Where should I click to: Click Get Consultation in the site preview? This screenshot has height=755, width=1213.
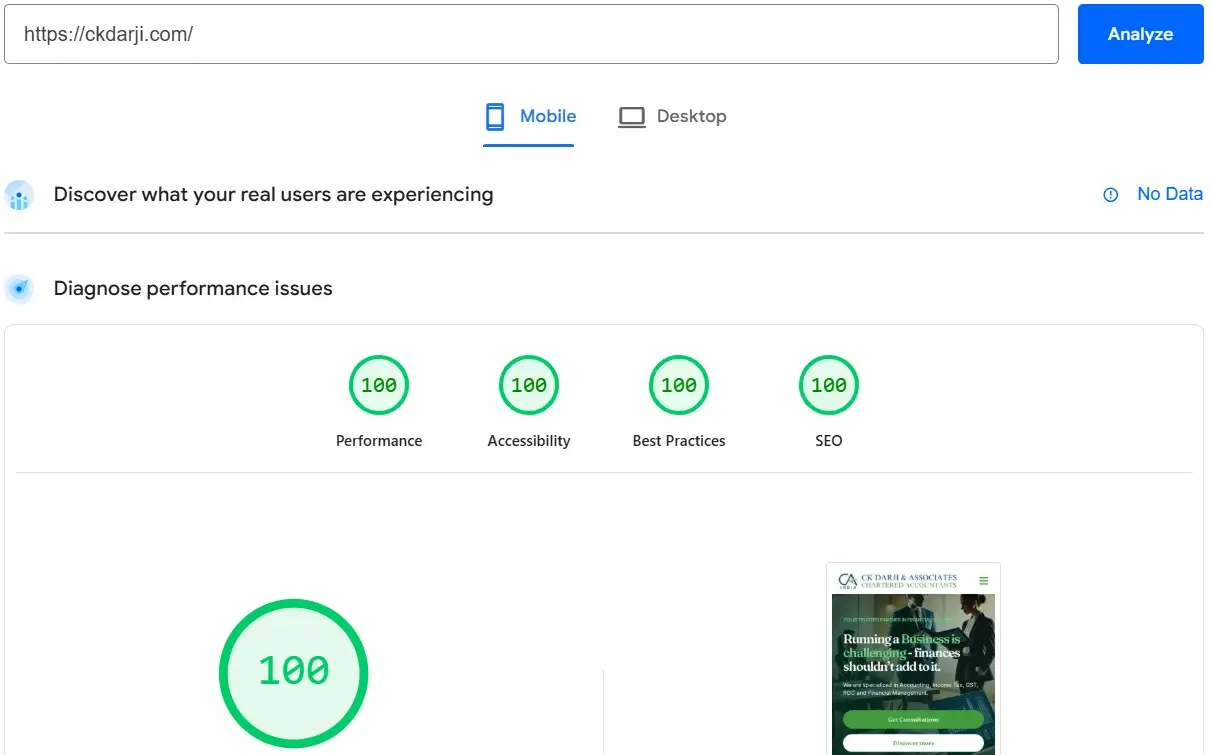913,719
